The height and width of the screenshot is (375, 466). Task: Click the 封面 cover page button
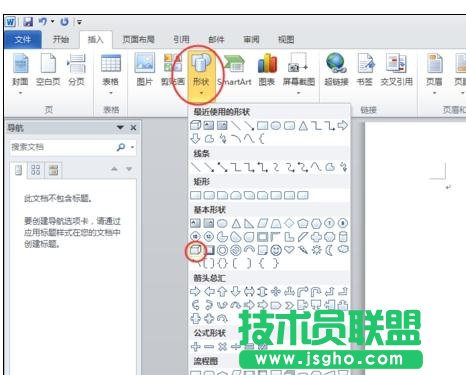pos(20,73)
